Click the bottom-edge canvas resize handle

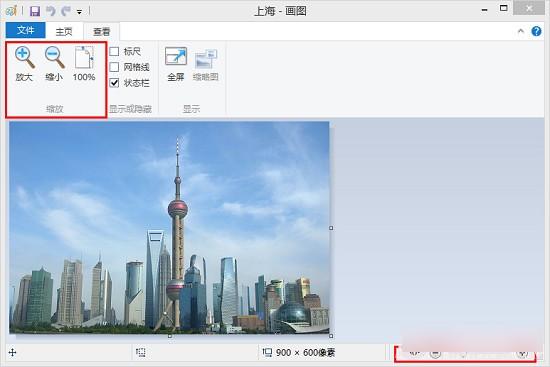170,336
